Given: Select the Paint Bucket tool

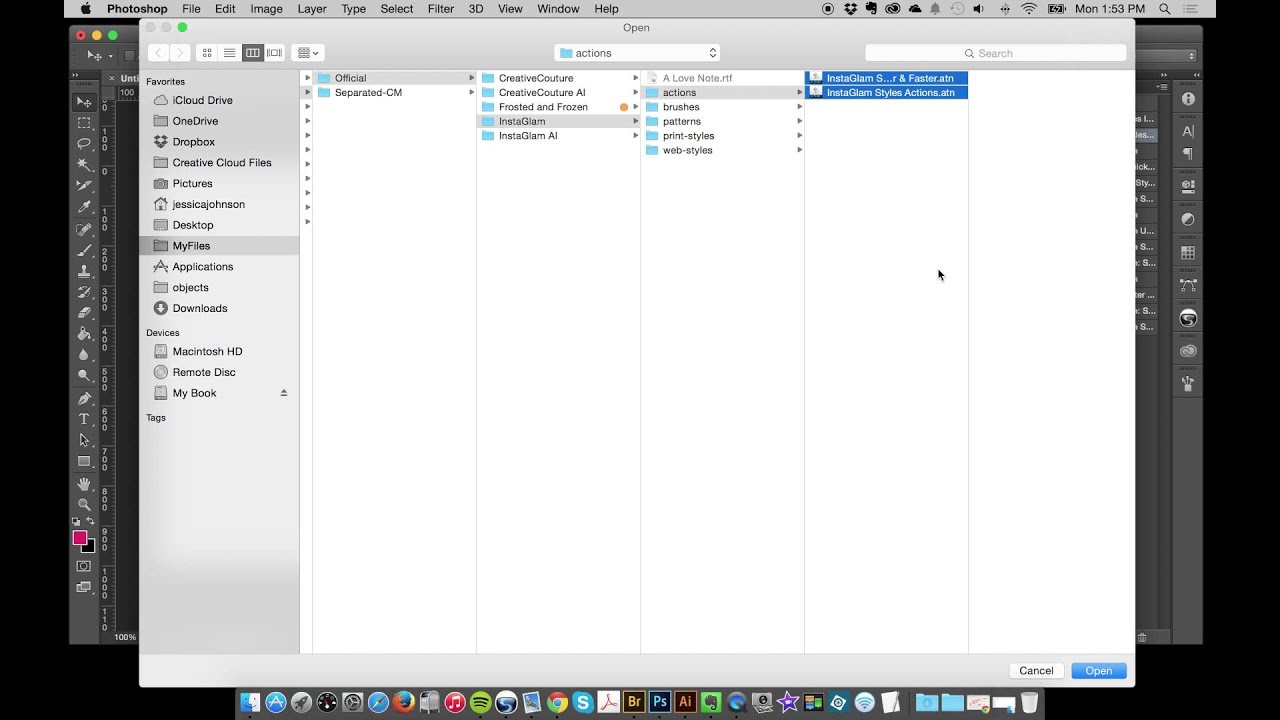Looking at the screenshot, I should pyautogui.click(x=84, y=334).
